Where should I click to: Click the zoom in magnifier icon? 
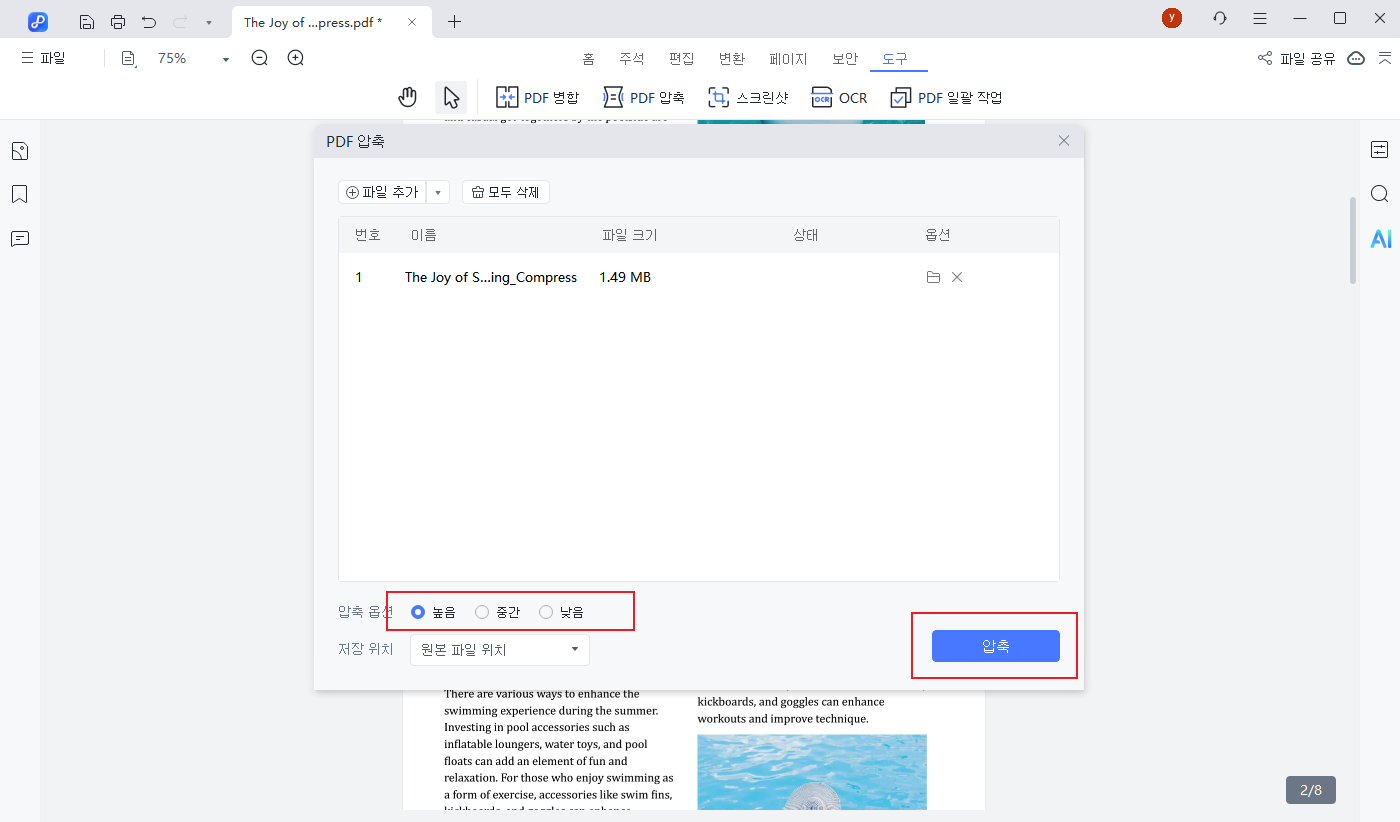[296, 59]
